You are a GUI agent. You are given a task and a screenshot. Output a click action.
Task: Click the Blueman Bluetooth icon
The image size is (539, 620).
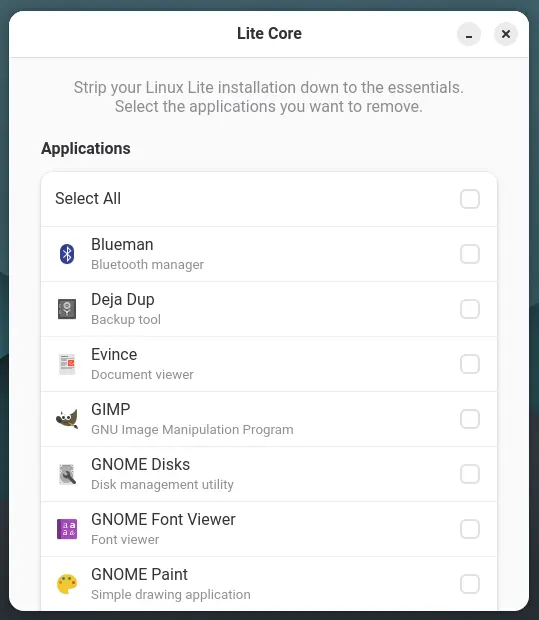pos(67,254)
